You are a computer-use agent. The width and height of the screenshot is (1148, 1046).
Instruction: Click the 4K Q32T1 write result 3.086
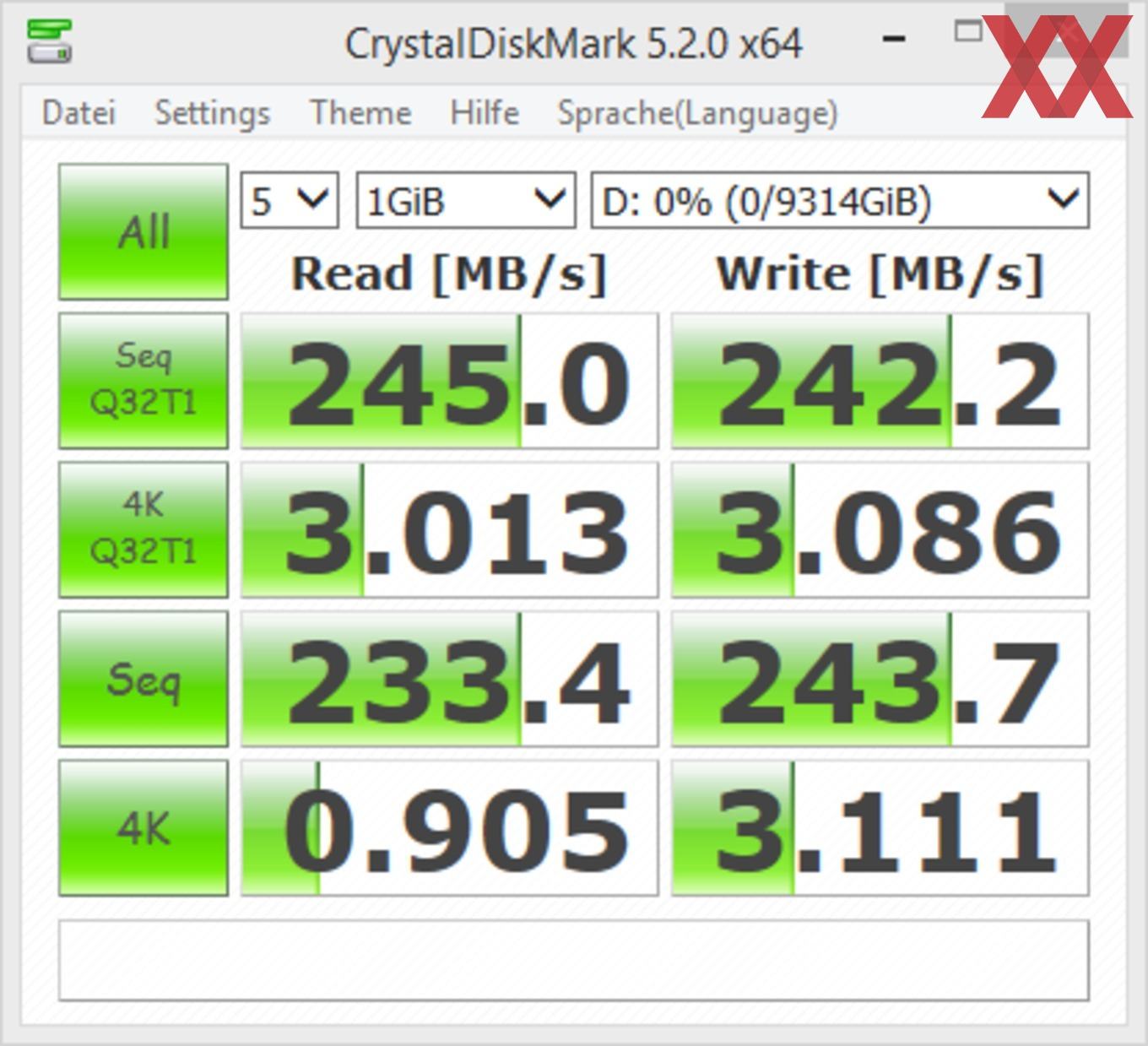(x=880, y=529)
